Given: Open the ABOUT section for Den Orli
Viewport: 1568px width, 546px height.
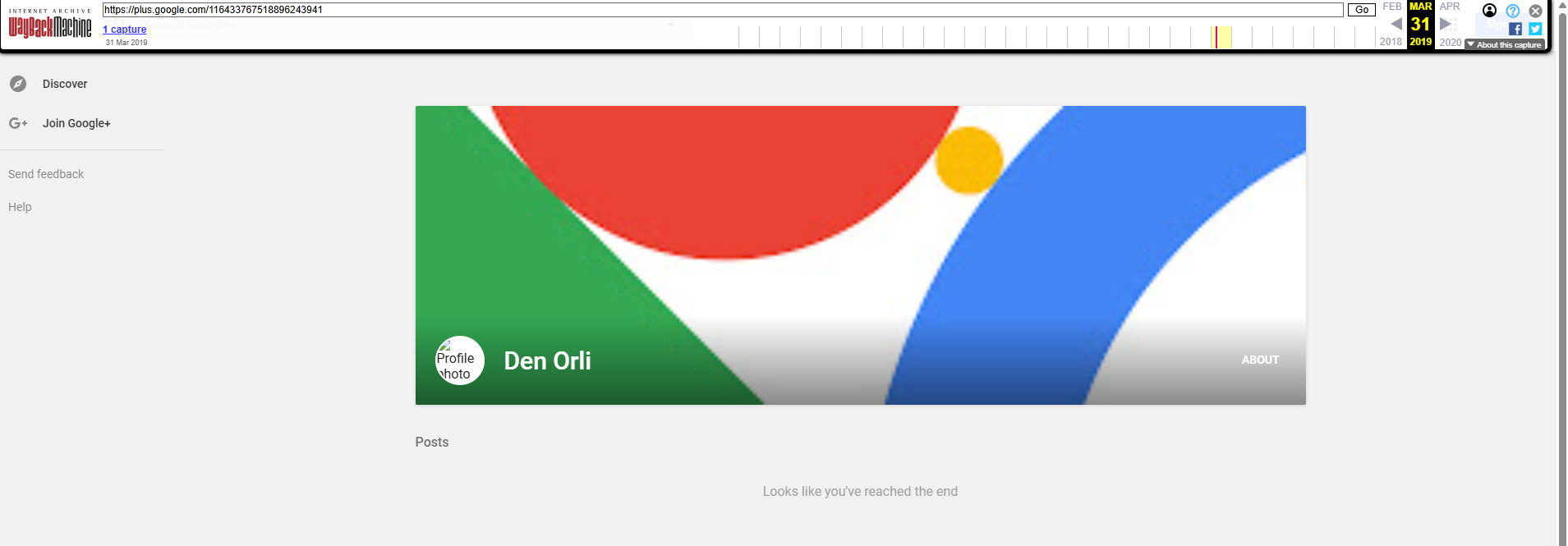Looking at the screenshot, I should pyautogui.click(x=1260, y=360).
